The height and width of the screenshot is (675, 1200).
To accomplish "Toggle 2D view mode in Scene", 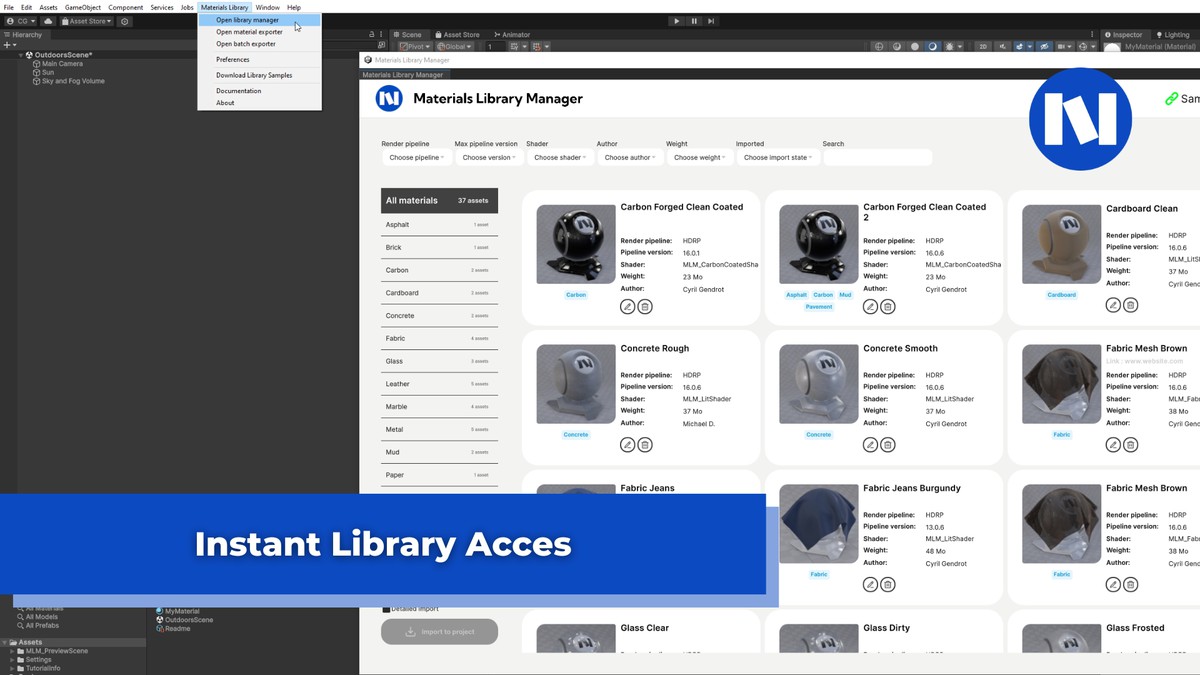I will 983,47.
